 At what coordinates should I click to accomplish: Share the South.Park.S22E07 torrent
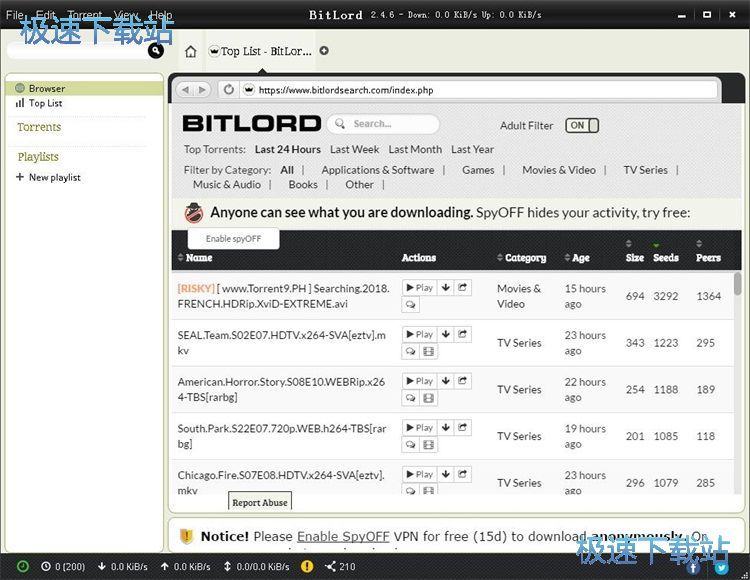[x=462, y=427]
